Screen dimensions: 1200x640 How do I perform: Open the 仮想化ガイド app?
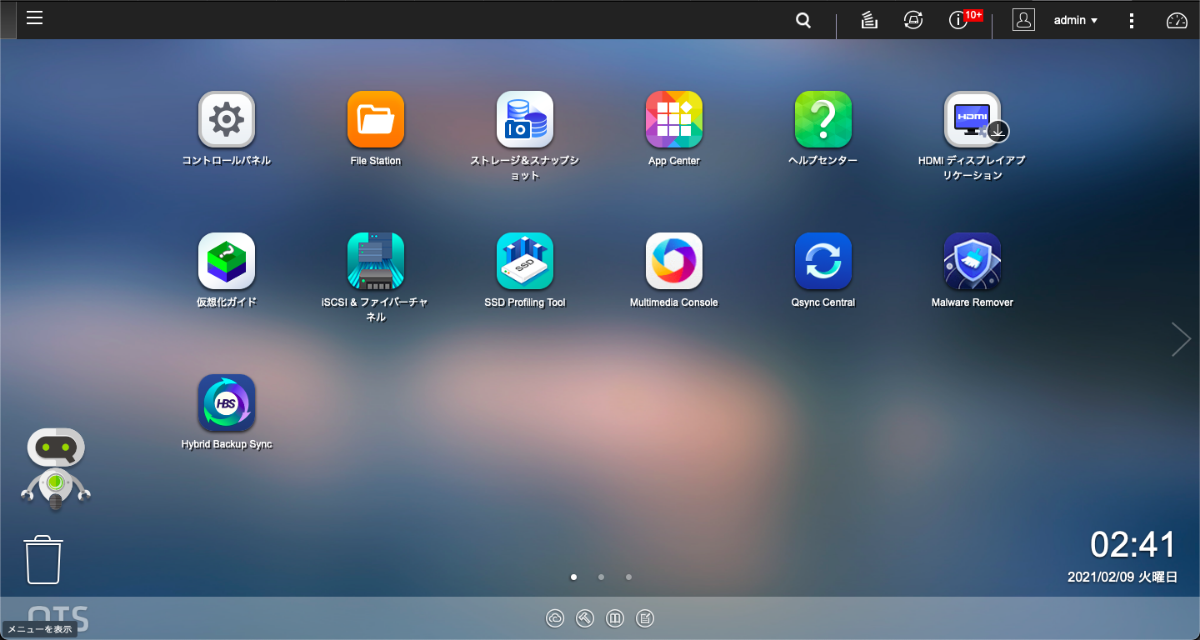[226, 261]
